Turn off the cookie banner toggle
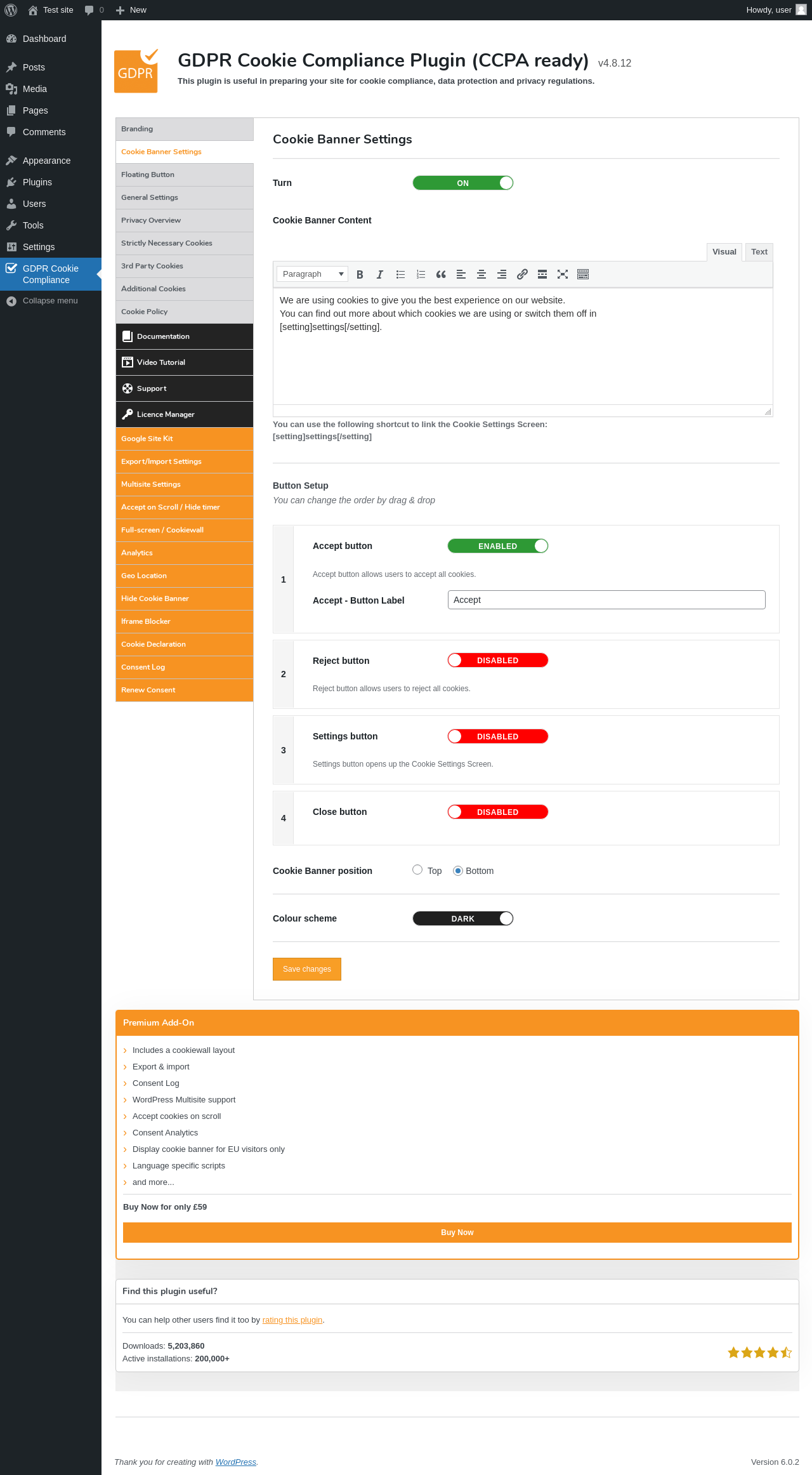Screen dimensions: 812x1475 (x=463, y=183)
